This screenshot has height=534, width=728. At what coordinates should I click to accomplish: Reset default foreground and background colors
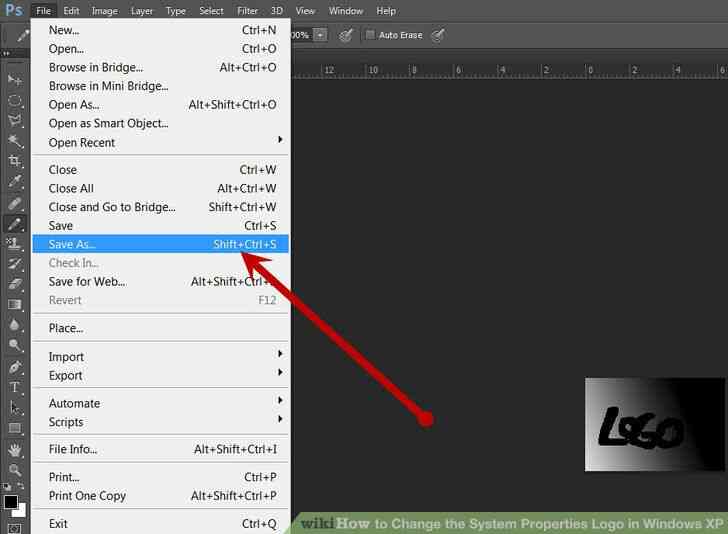tap(7, 486)
